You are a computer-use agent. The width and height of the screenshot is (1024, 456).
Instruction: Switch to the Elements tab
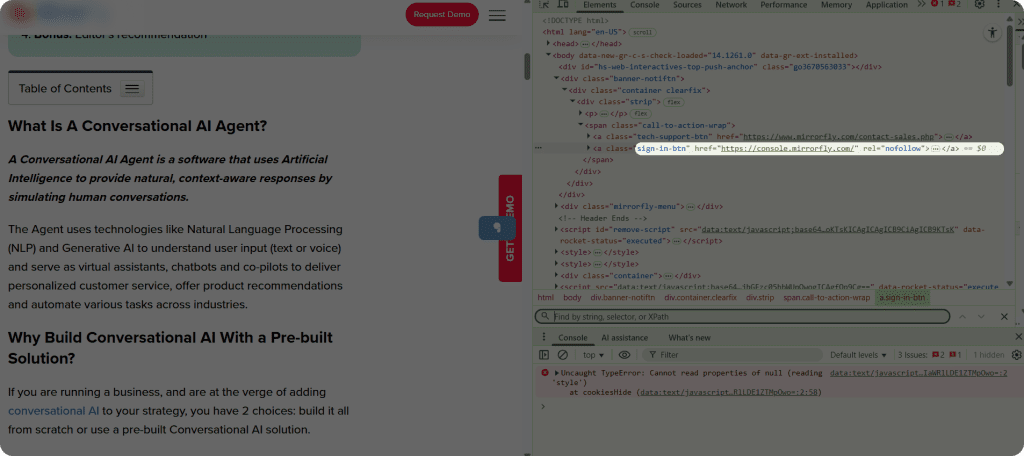pyautogui.click(x=600, y=5)
